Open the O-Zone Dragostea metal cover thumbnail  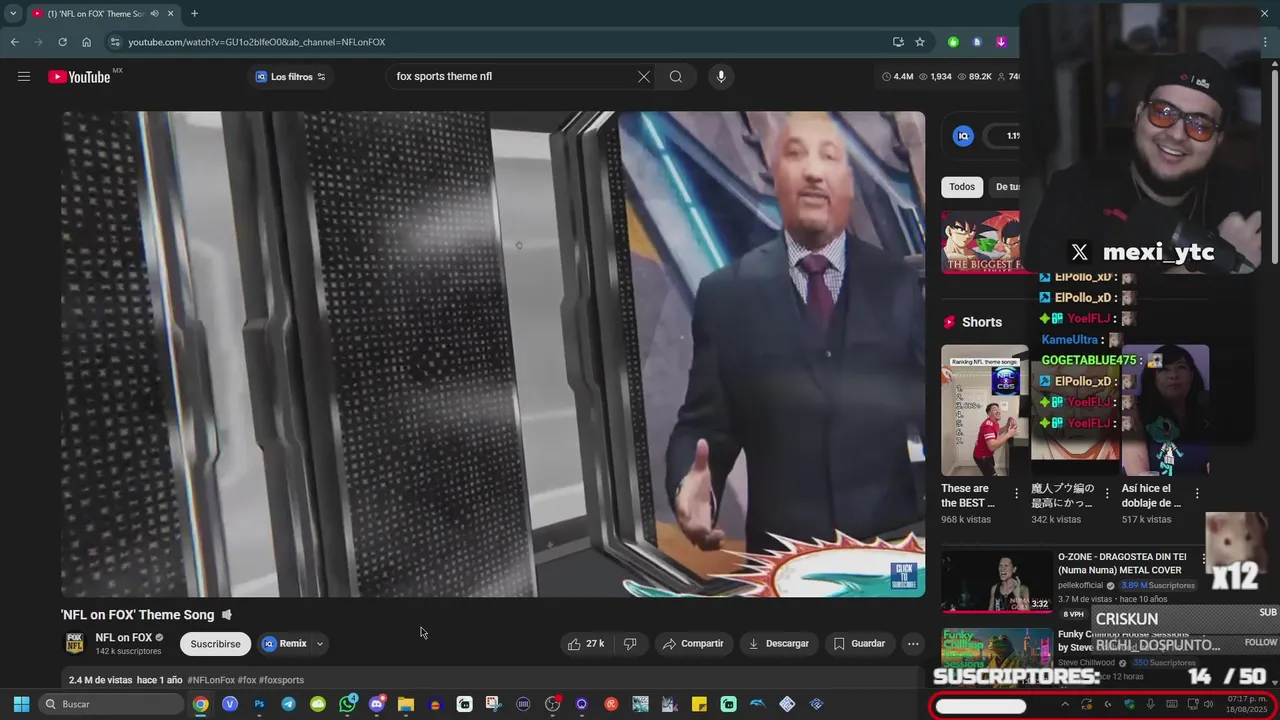click(997, 582)
